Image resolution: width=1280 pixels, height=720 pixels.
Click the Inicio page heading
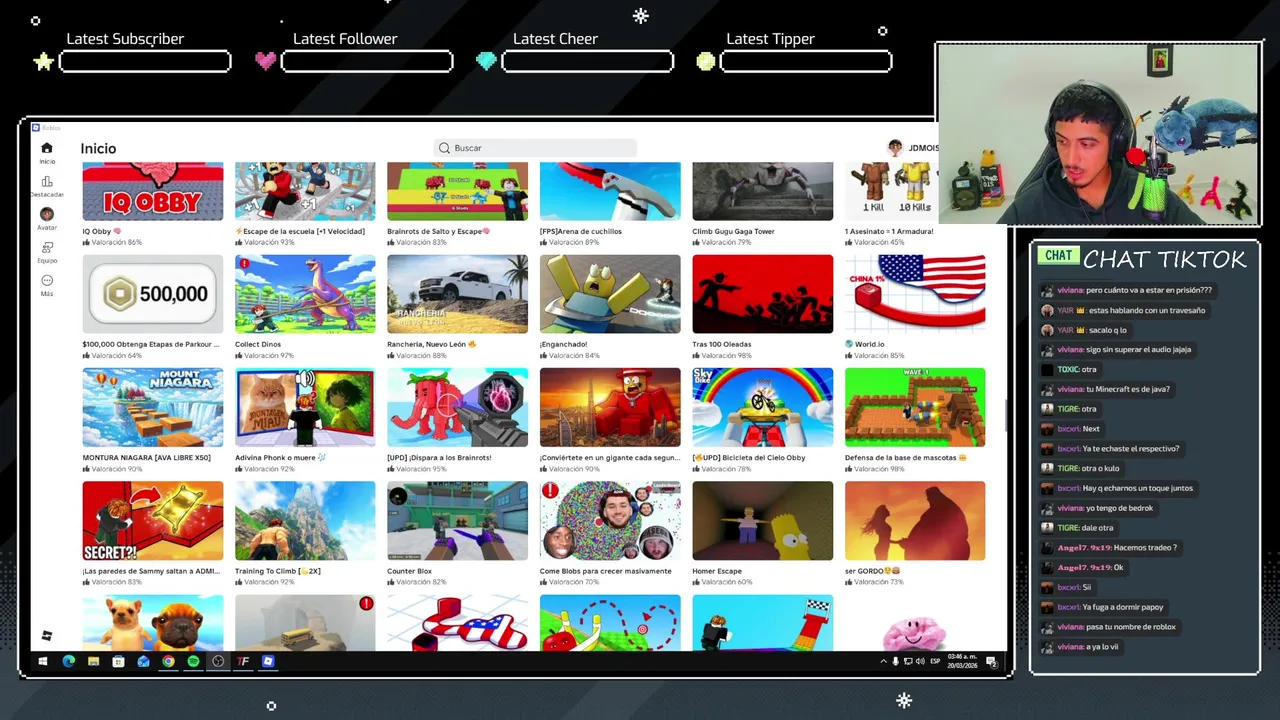(98, 148)
